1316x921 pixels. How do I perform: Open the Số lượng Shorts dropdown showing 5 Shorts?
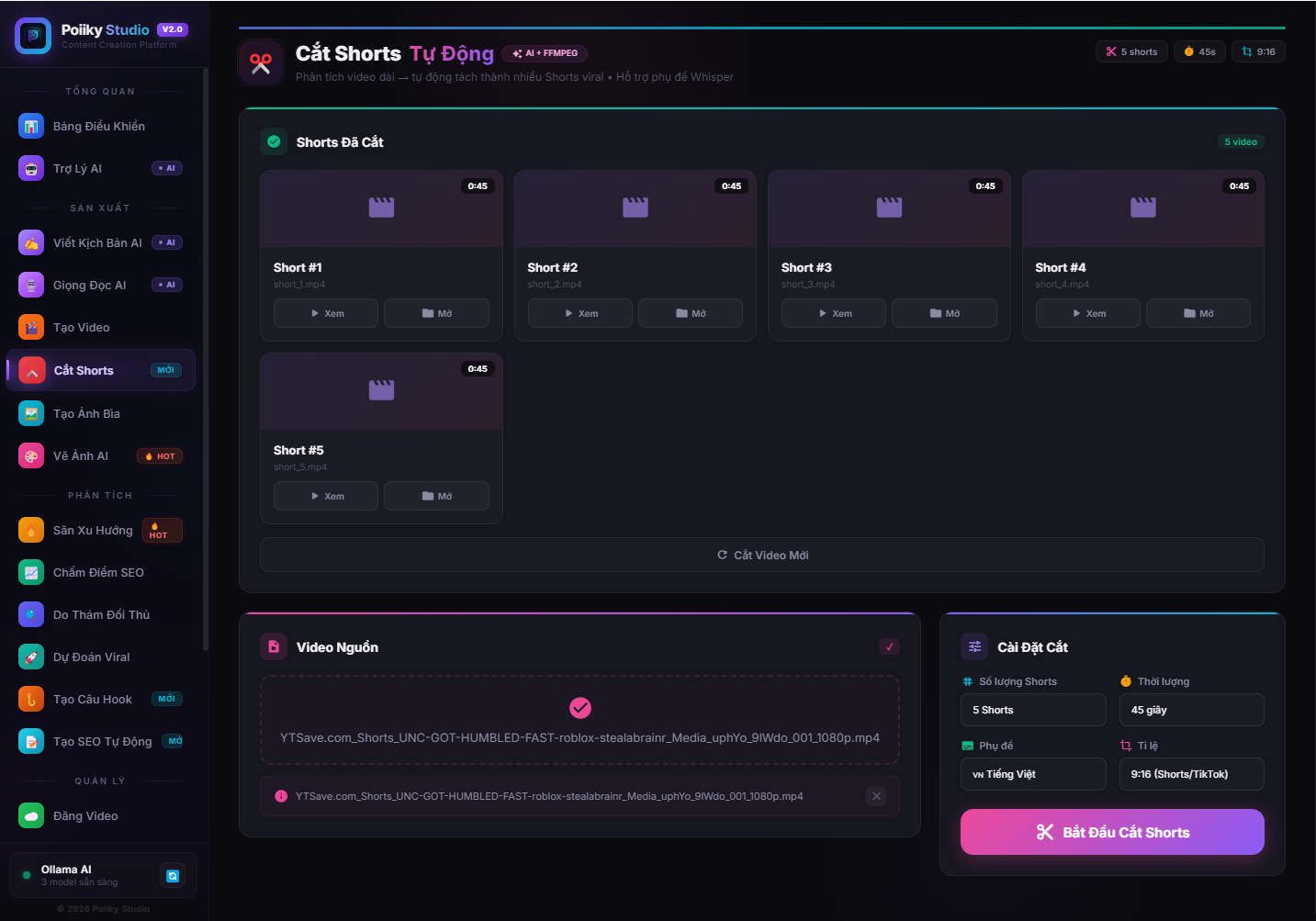coord(1032,710)
